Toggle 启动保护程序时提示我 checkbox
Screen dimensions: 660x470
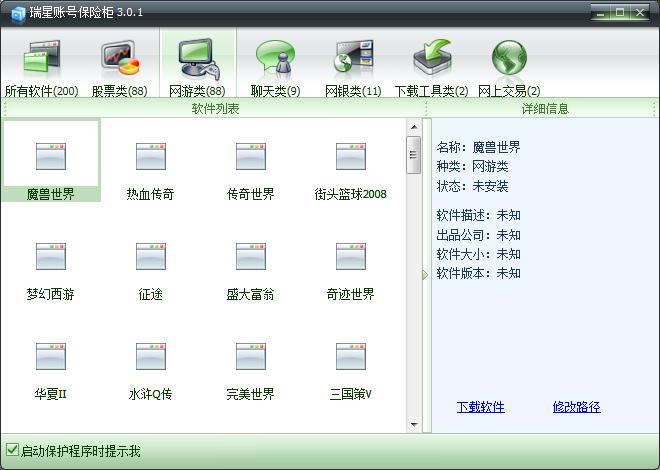click(x=13, y=449)
